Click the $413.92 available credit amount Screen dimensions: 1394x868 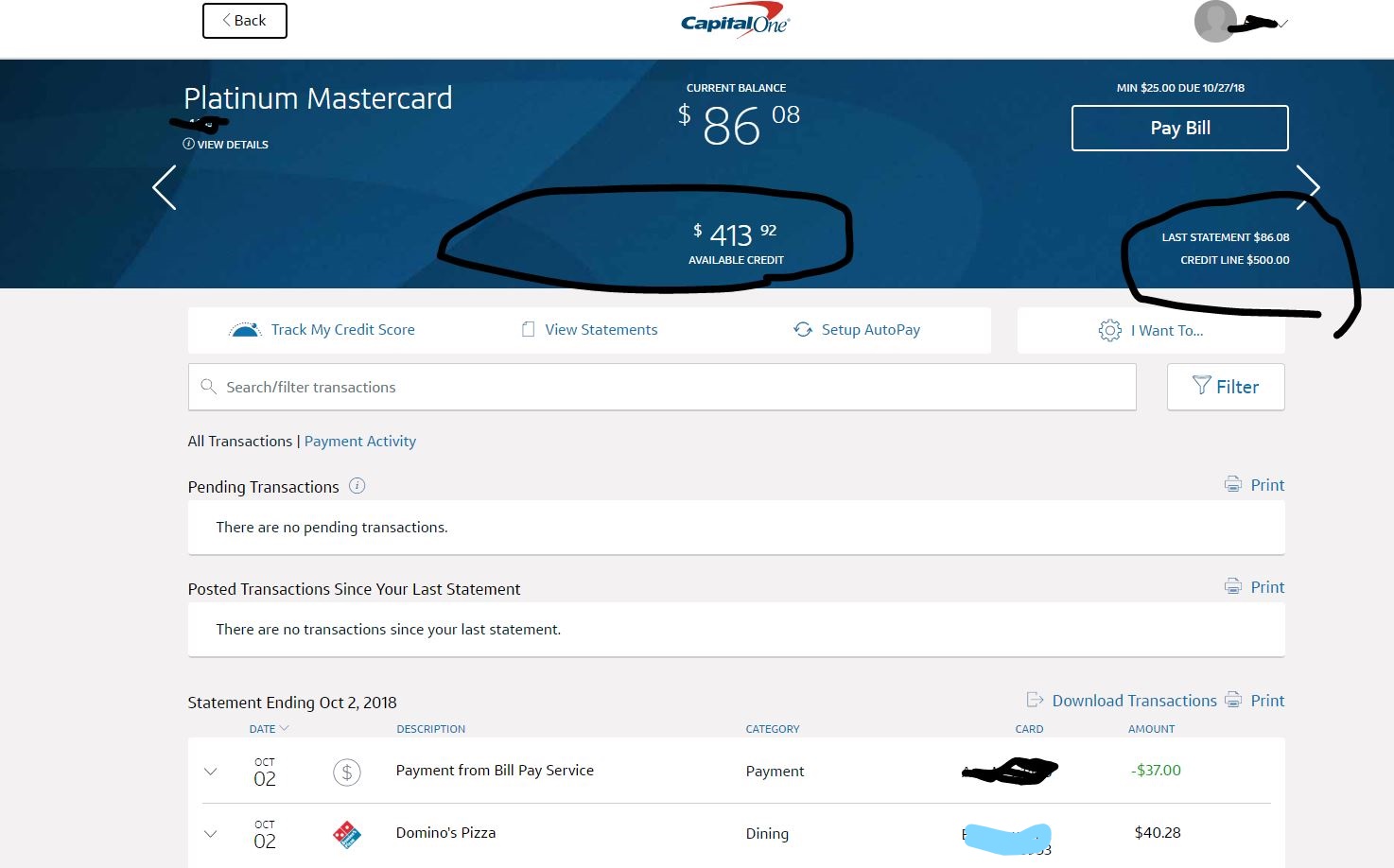(x=735, y=234)
